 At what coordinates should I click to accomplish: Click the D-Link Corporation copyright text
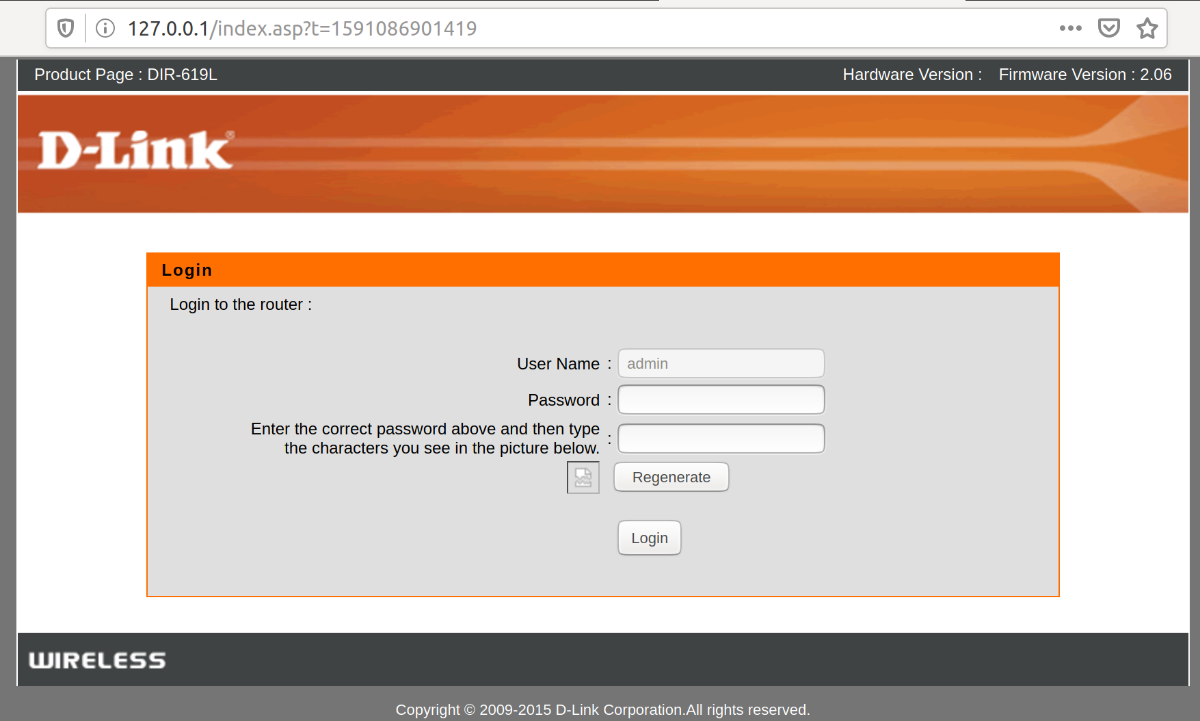pos(602,710)
